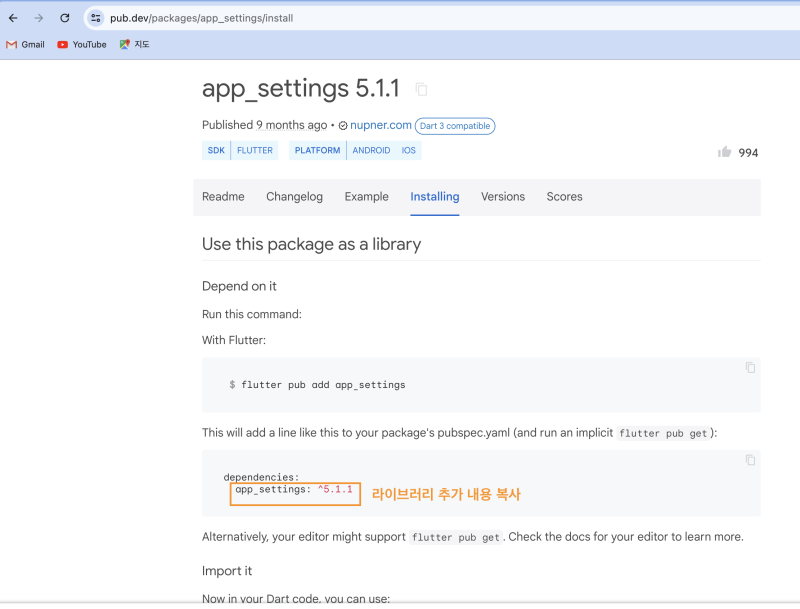Switch to the Changelog tab
800x609 pixels.
point(294,197)
